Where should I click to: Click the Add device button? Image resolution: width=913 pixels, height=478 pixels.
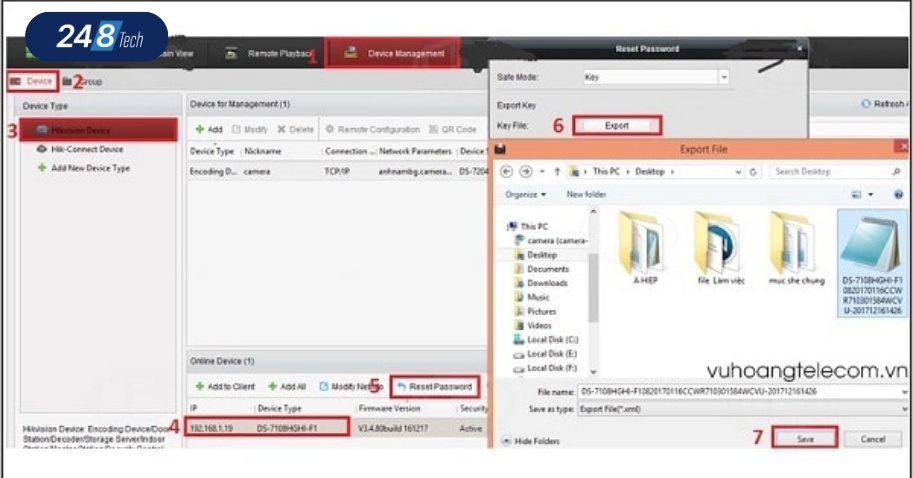[209, 129]
